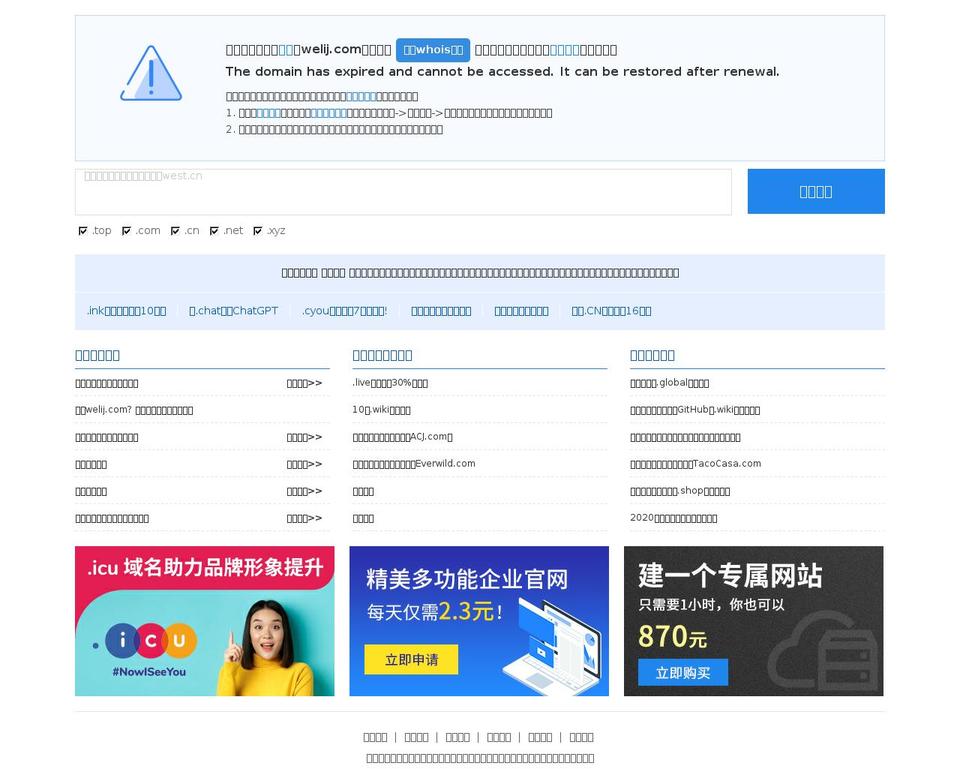This screenshot has height=769, width=960.
Task: Open the GitHub .wiki article link
Action: [695, 410]
